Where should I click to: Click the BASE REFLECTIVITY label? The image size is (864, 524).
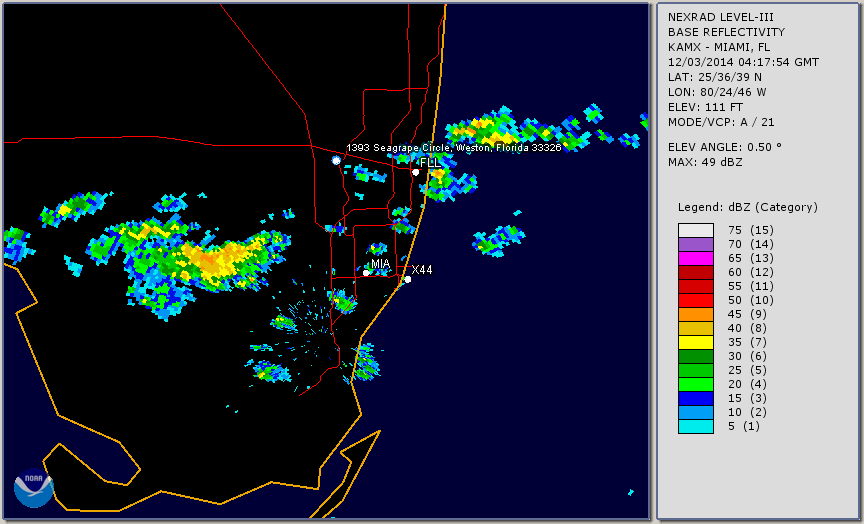click(726, 32)
